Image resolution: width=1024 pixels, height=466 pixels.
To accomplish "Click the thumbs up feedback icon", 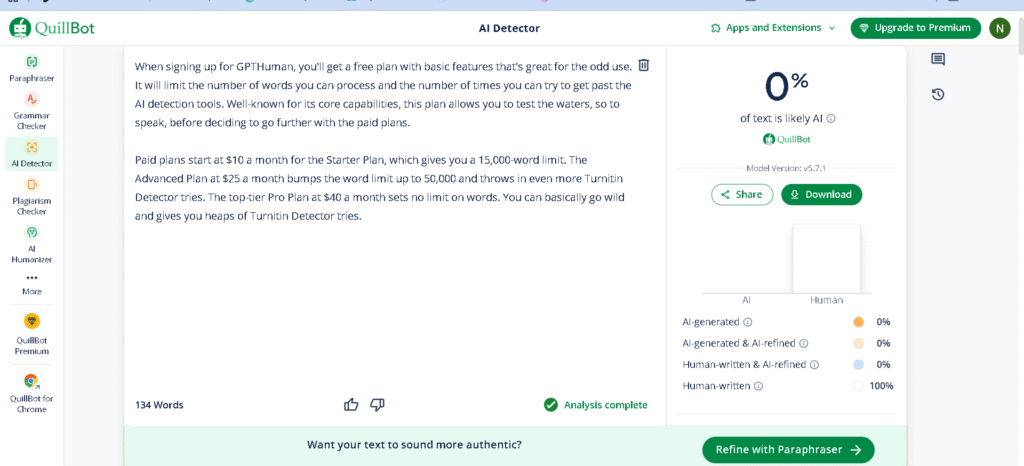I will point(351,404).
